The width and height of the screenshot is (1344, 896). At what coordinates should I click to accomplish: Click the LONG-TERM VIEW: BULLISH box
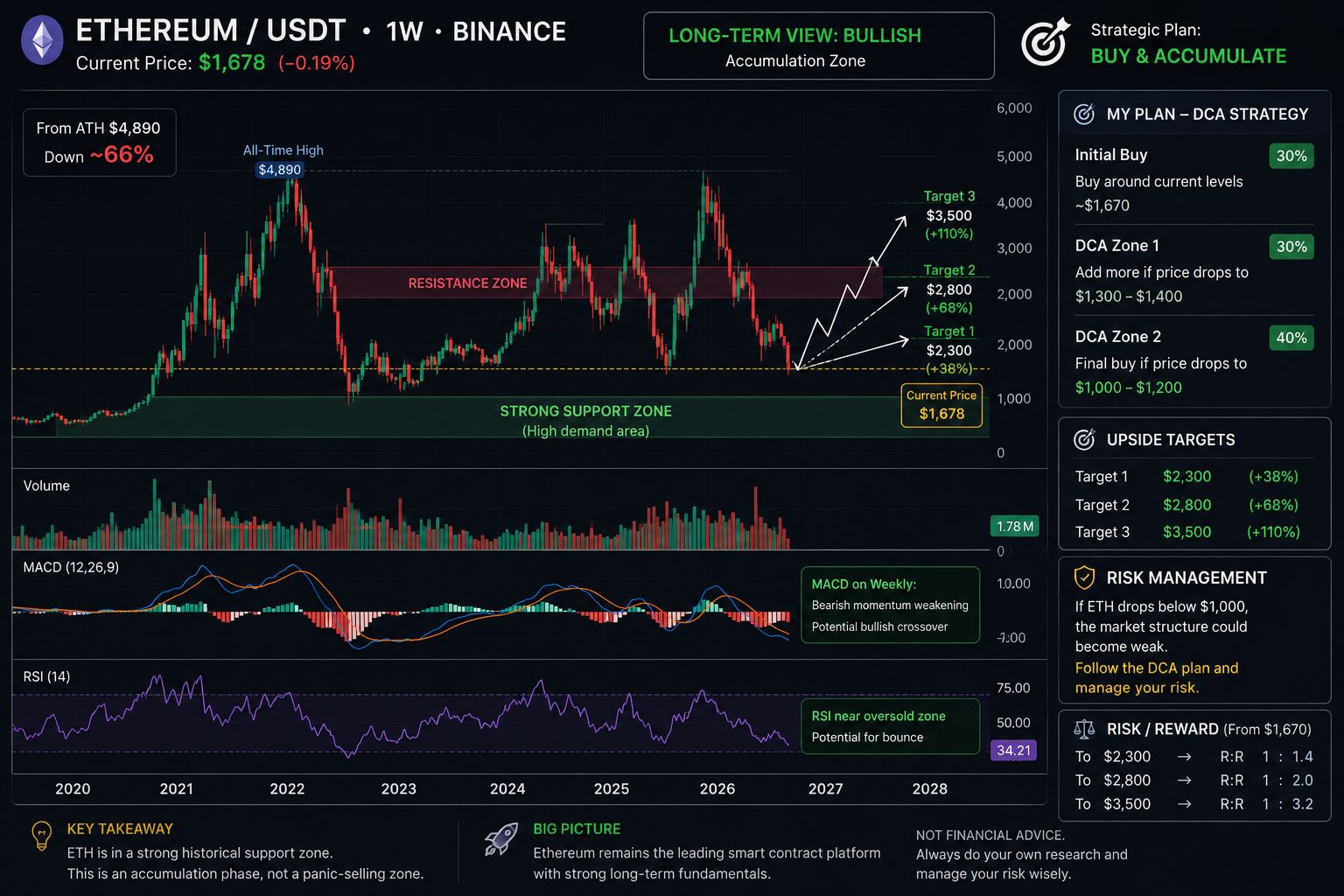pyautogui.click(x=819, y=46)
